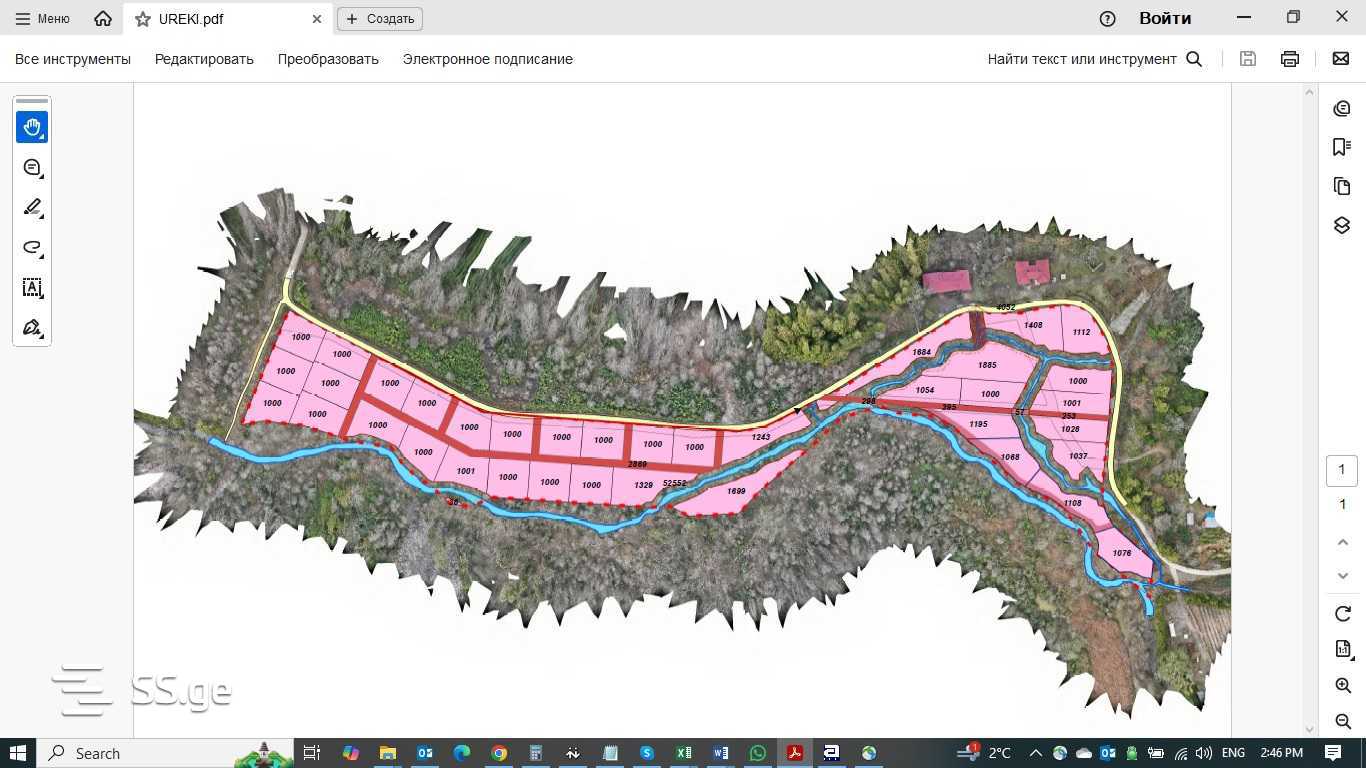Choose the freehand draw tool
This screenshot has height=768, width=1366.
(32, 248)
